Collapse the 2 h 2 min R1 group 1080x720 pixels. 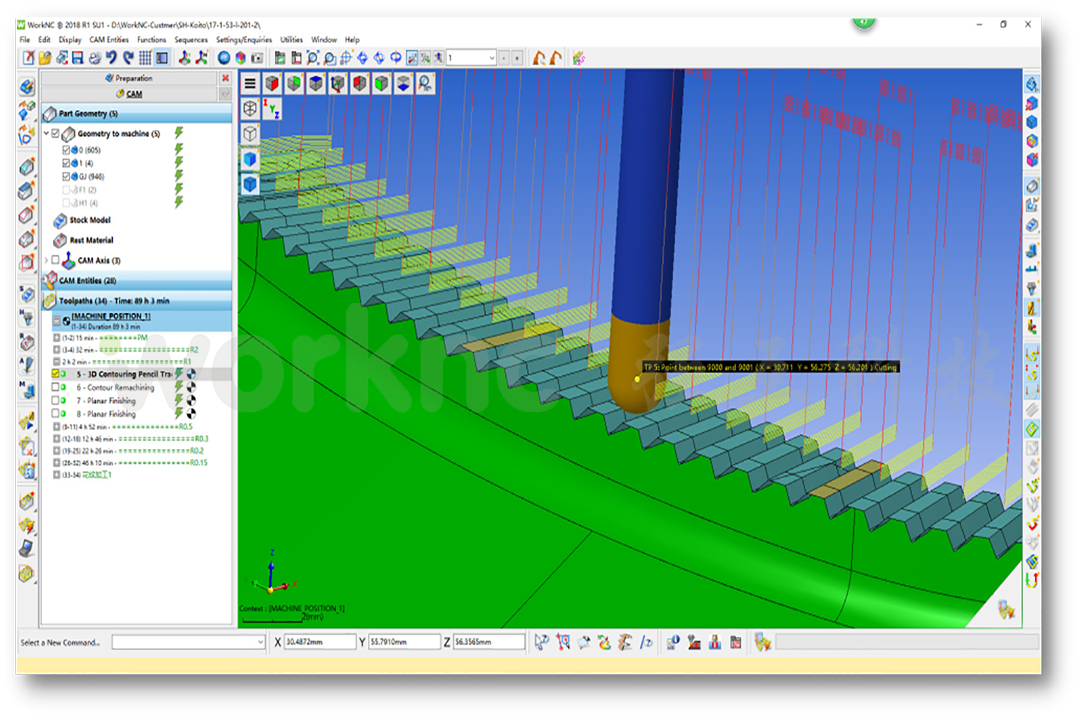[56, 362]
